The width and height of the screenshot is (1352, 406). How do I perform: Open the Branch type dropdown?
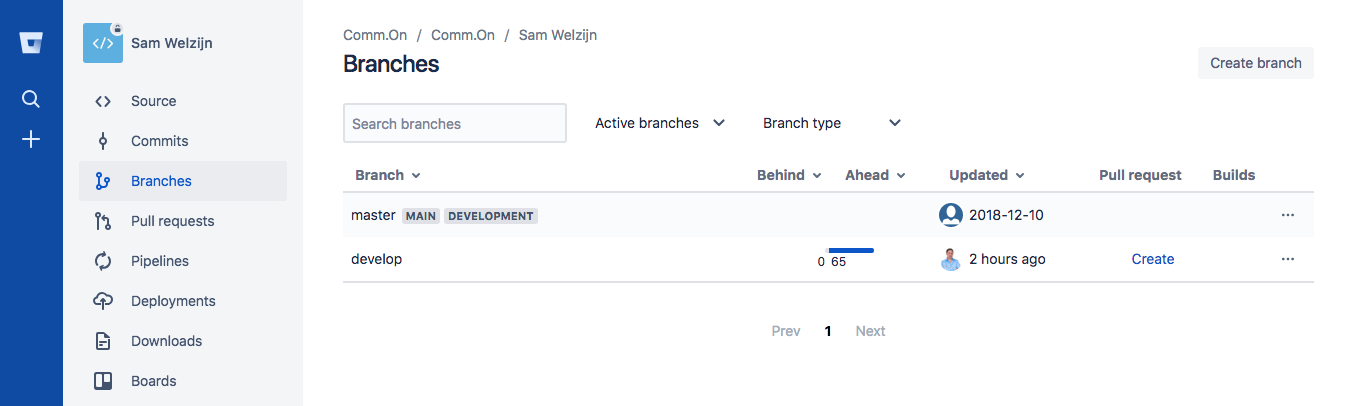[832, 123]
